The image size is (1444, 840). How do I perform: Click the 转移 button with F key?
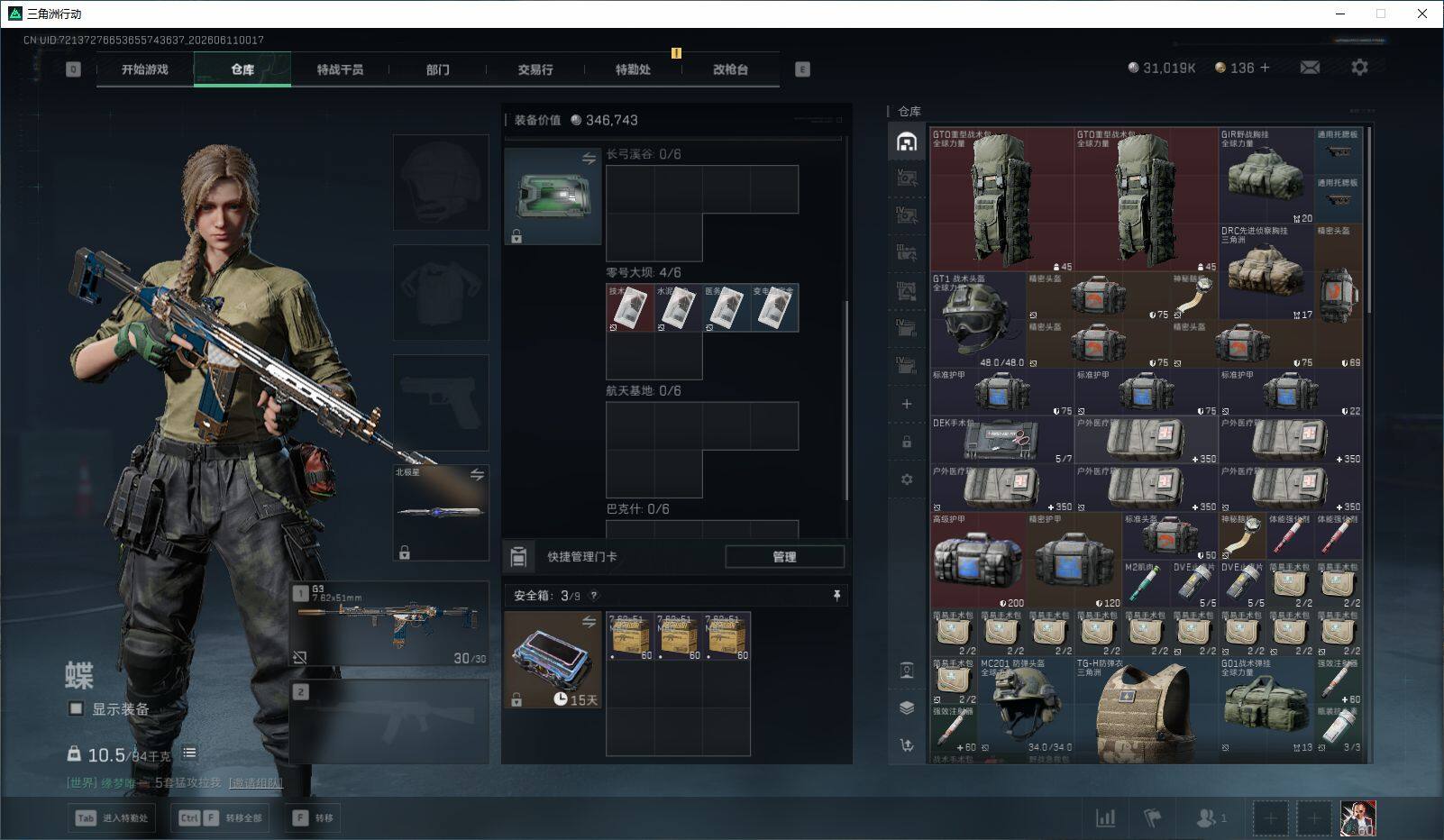pyautogui.click(x=313, y=818)
